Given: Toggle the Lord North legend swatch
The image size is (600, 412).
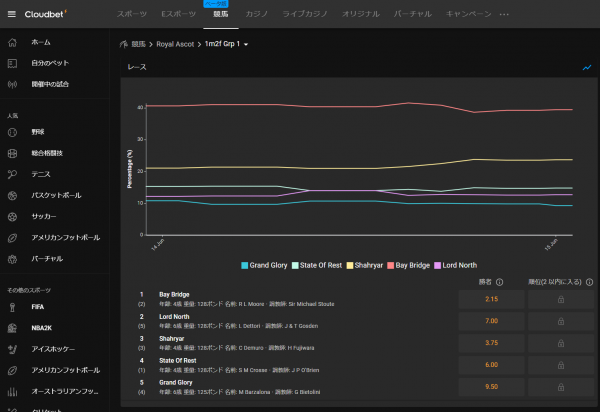Looking at the screenshot, I should (x=437, y=265).
